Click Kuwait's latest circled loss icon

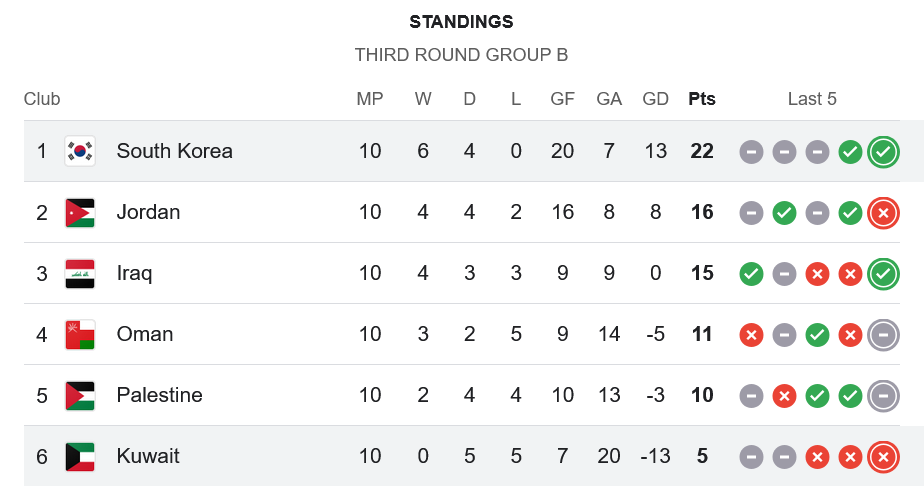883,457
